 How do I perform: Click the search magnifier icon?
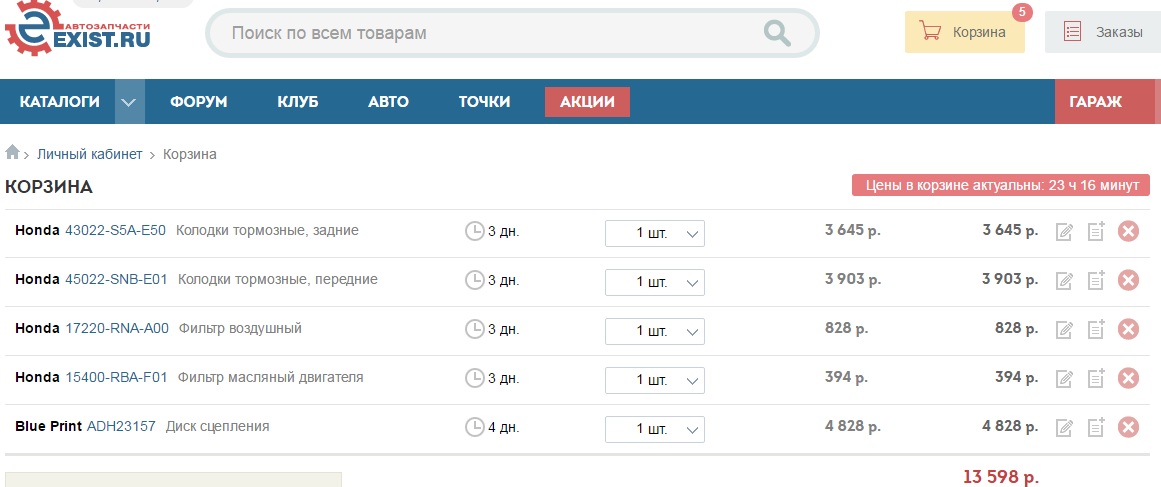point(776,33)
